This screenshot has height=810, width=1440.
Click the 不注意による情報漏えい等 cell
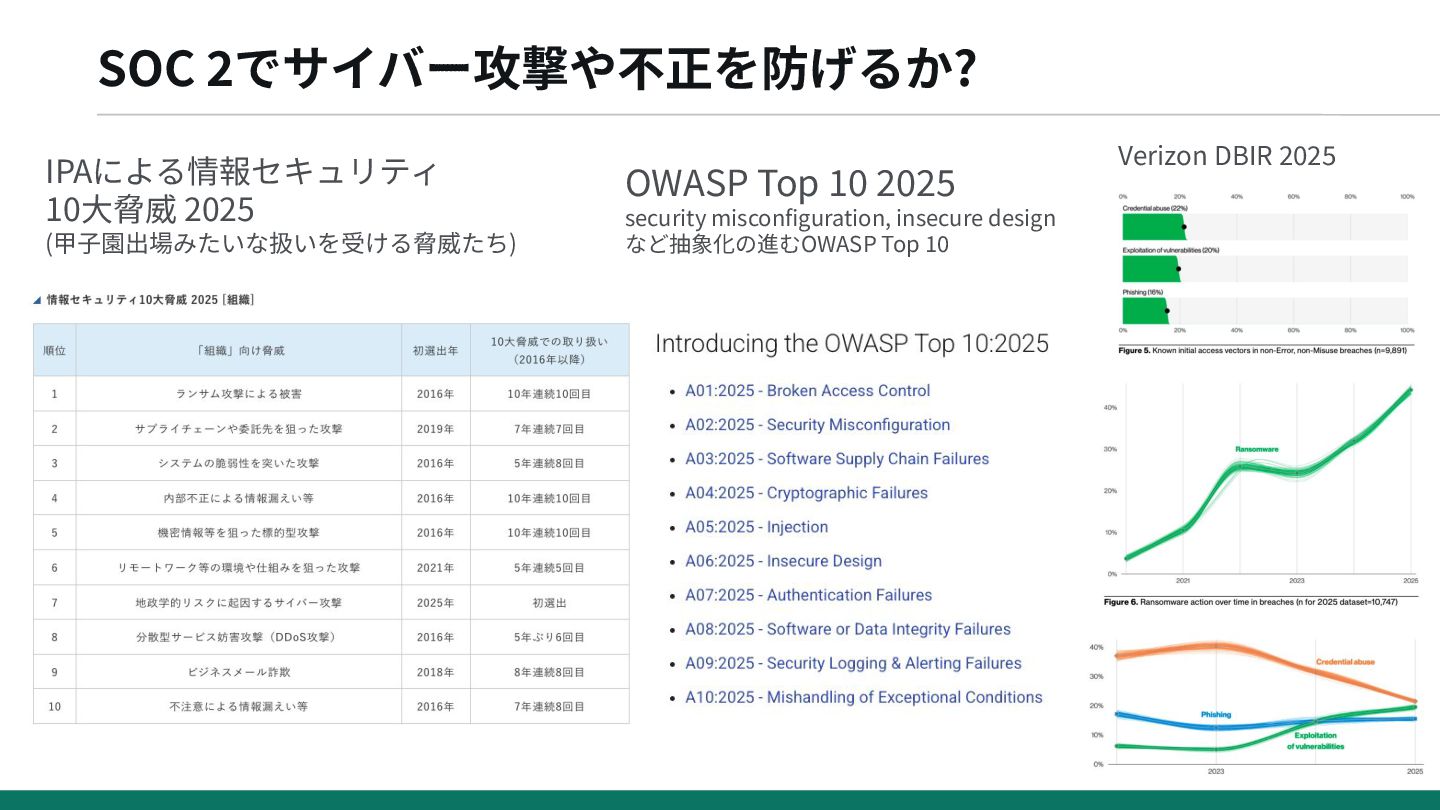coord(239,706)
